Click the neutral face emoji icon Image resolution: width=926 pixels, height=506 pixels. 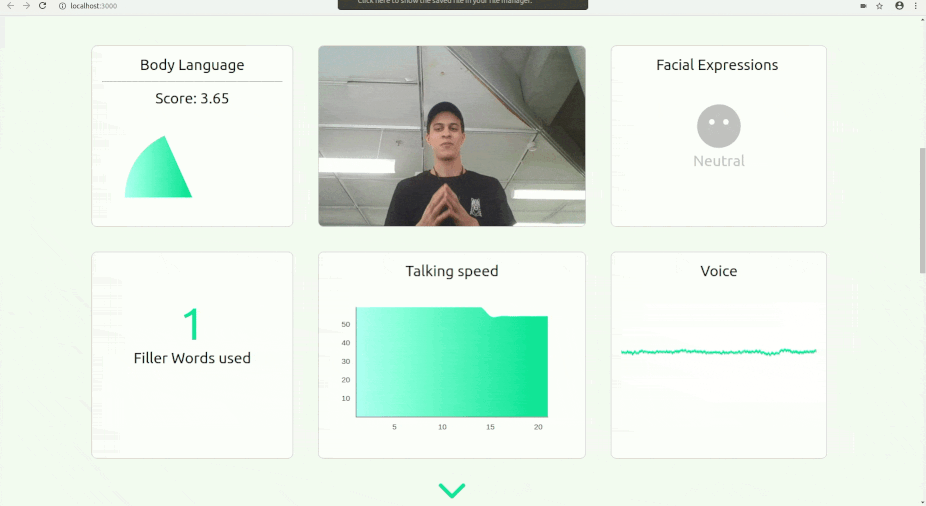click(x=718, y=126)
